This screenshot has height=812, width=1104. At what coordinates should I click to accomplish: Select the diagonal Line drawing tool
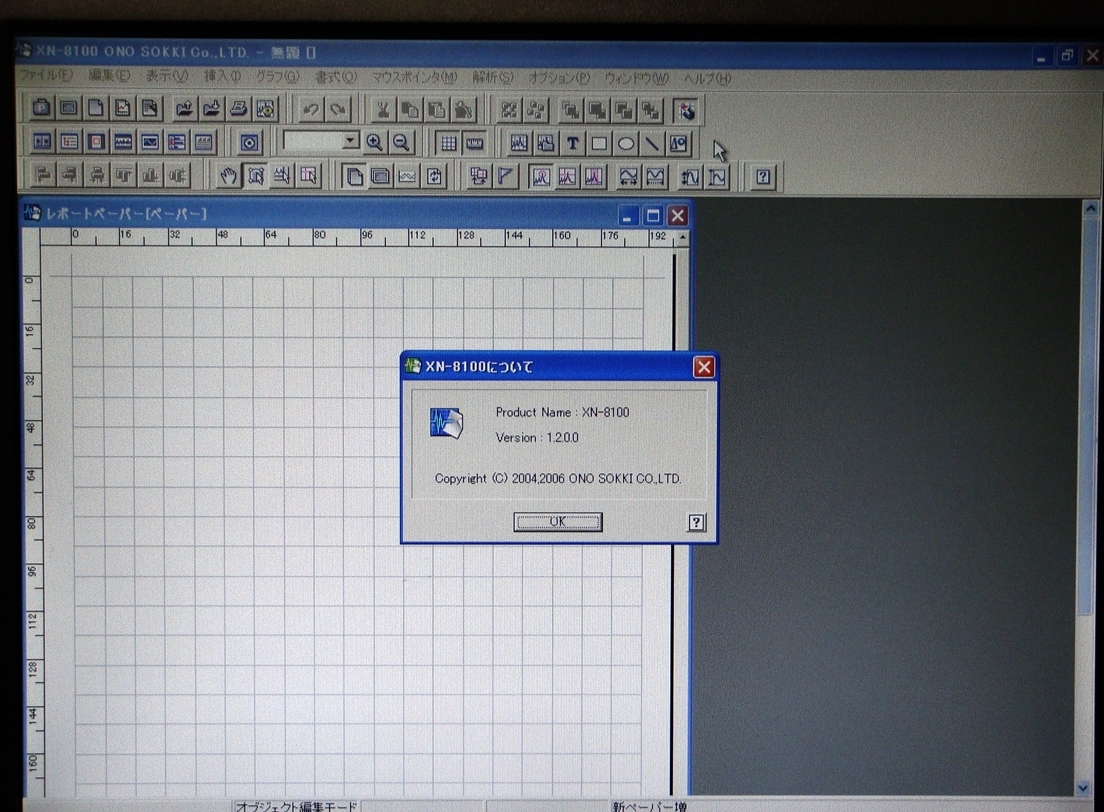pyautogui.click(x=652, y=144)
